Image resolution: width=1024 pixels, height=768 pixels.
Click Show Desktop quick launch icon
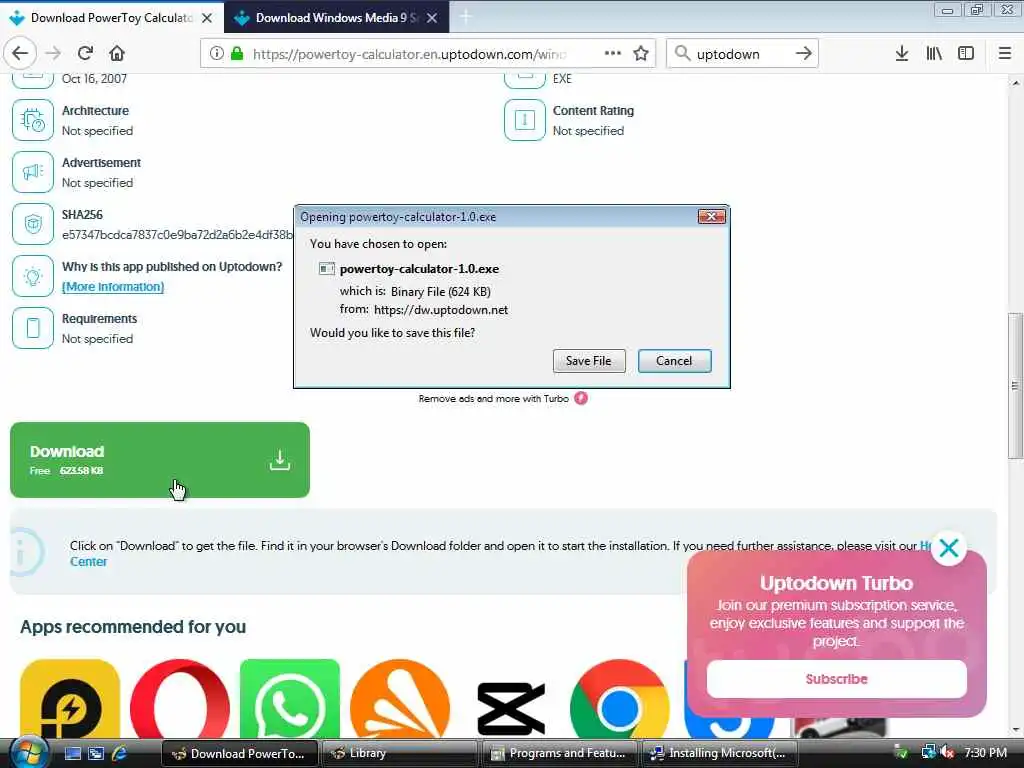coord(73,754)
